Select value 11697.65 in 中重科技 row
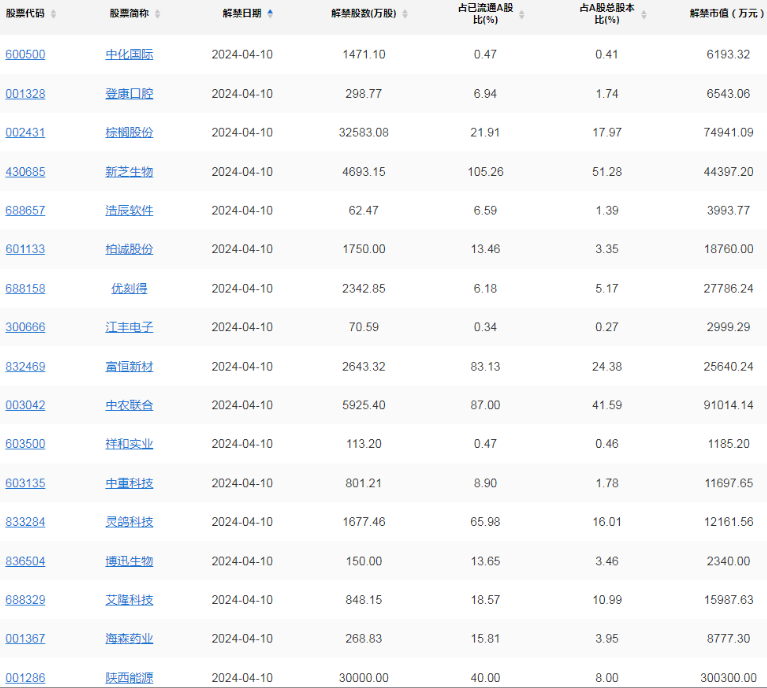Image resolution: width=767 pixels, height=688 pixels. [728, 483]
